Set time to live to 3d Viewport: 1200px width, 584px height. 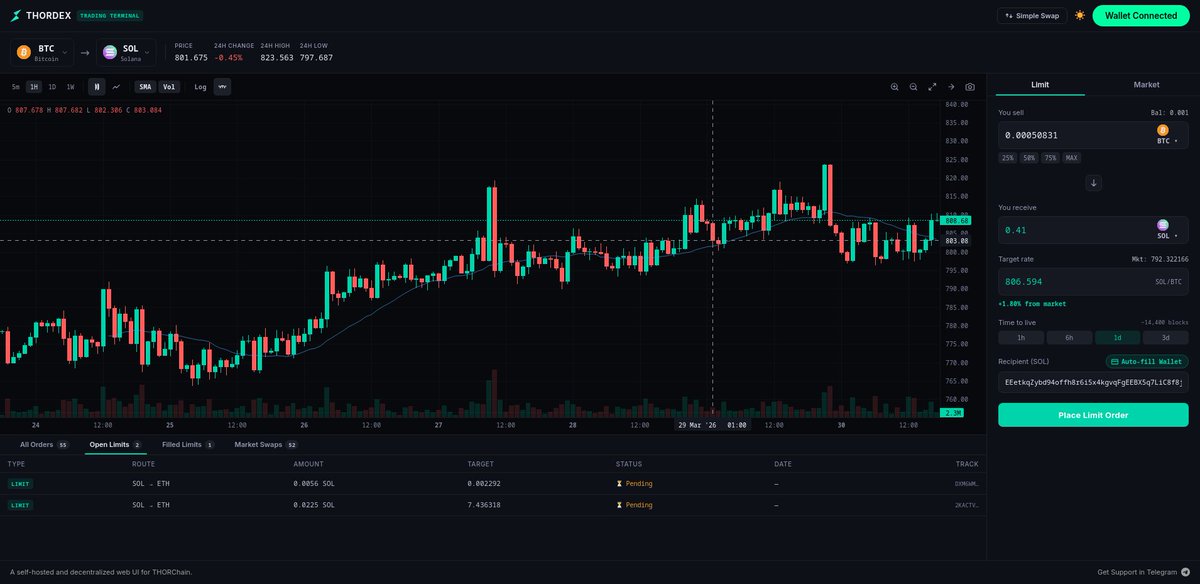coord(1165,338)
